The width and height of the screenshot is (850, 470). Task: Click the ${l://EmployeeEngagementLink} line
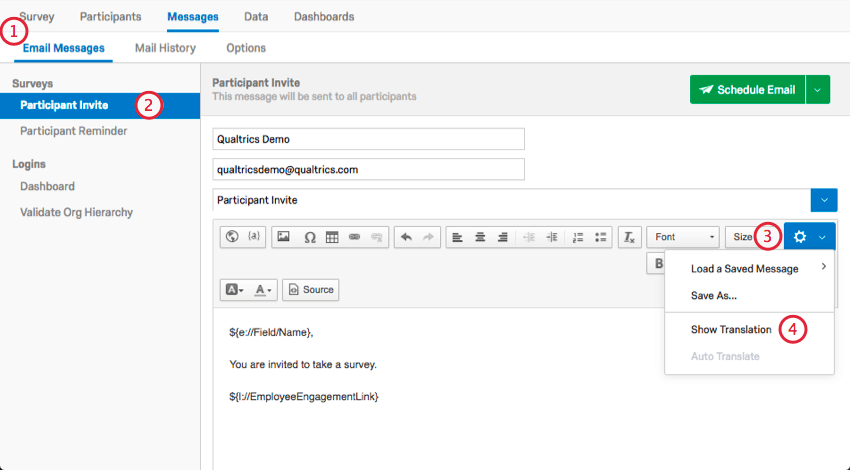304,397
